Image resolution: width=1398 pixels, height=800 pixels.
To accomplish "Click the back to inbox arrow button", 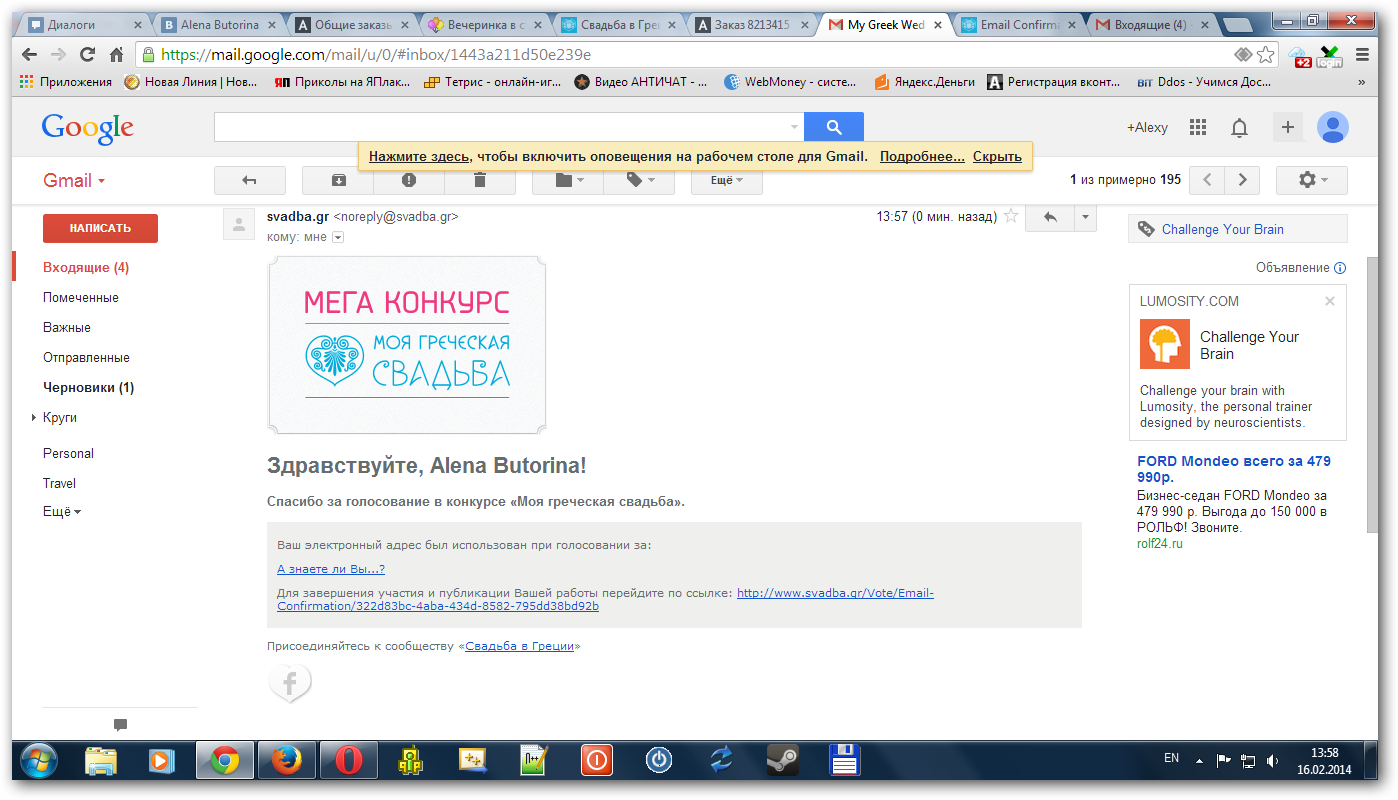I will (250, 180).
